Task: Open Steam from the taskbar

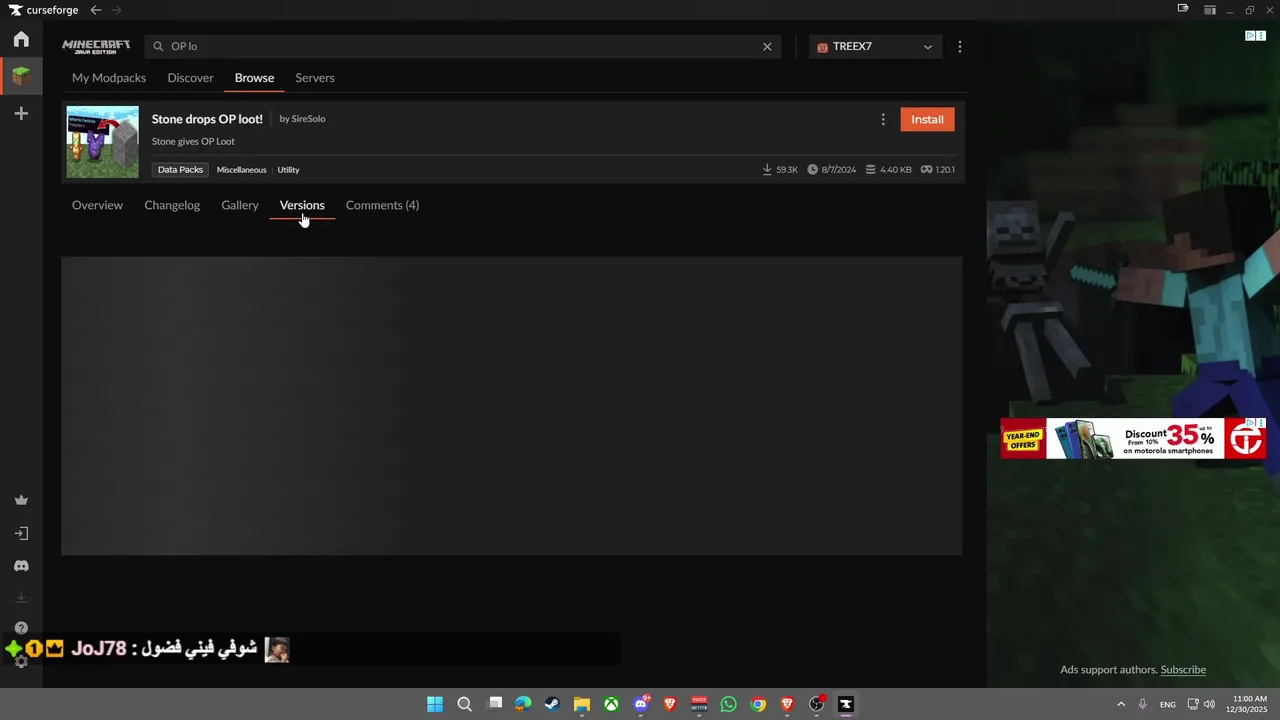Action: (552, 704)
